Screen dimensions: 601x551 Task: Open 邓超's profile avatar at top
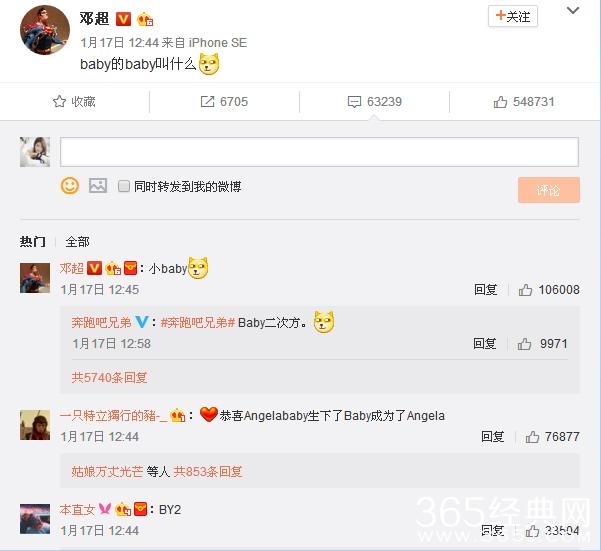(x=45, y=30)
